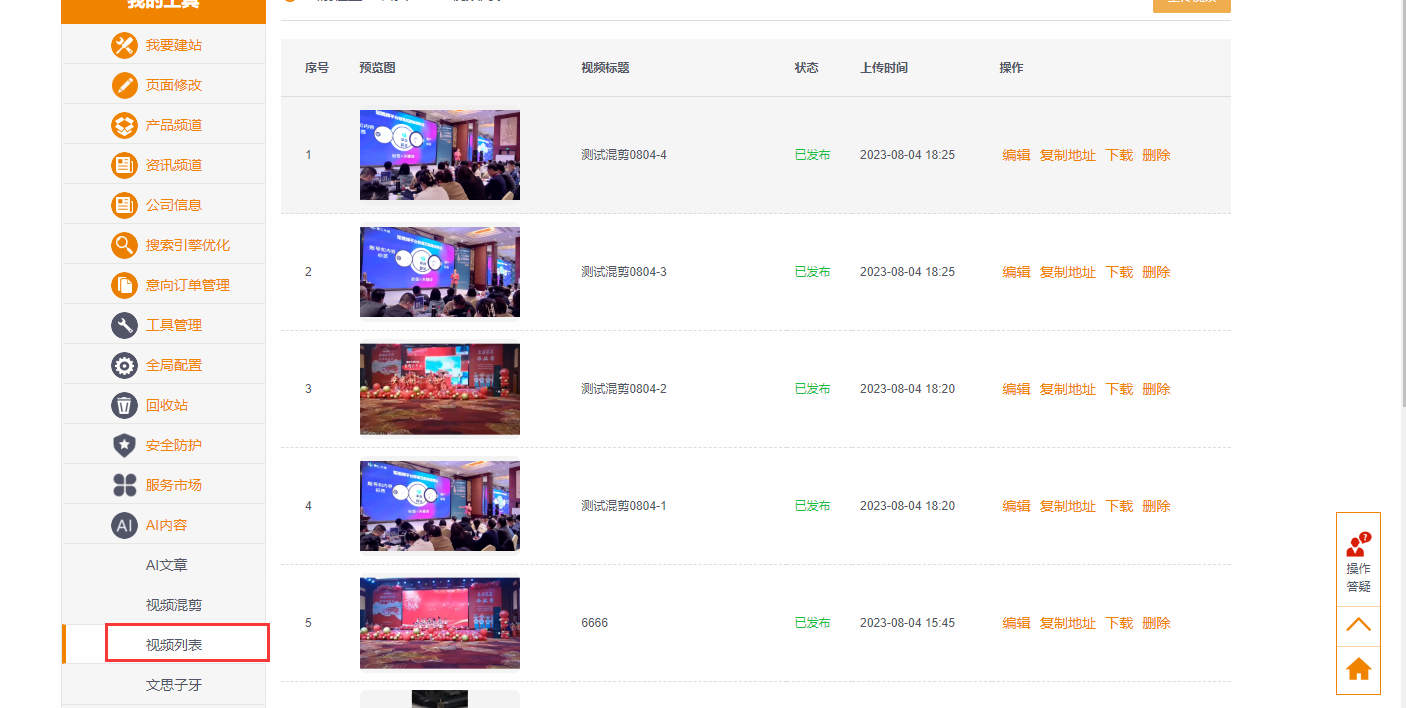Delete video 测试混剪0804-1
This screenshot has height=708, width=1406.
pyautogui.click(x=1156, y=506)
